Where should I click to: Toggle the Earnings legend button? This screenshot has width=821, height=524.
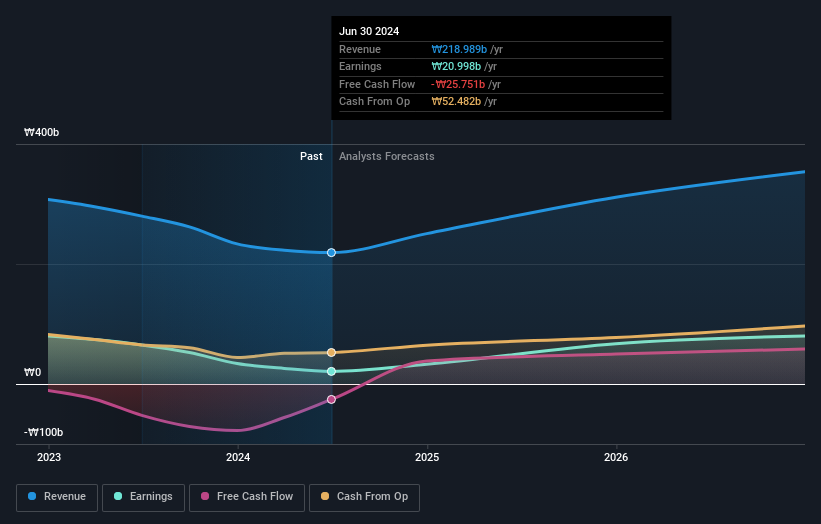(x=143, y=497)
